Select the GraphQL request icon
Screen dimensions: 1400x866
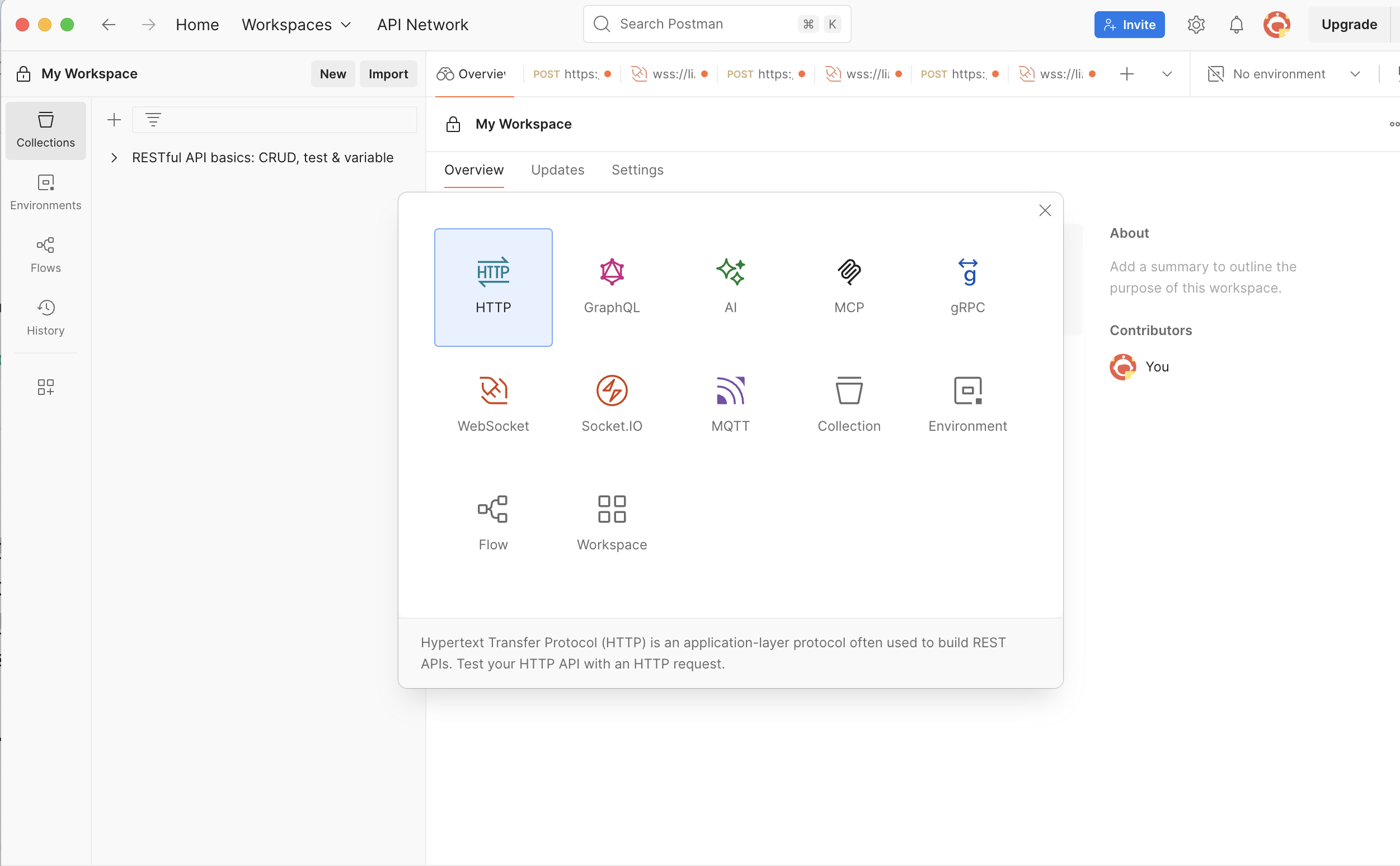[611, 286]
